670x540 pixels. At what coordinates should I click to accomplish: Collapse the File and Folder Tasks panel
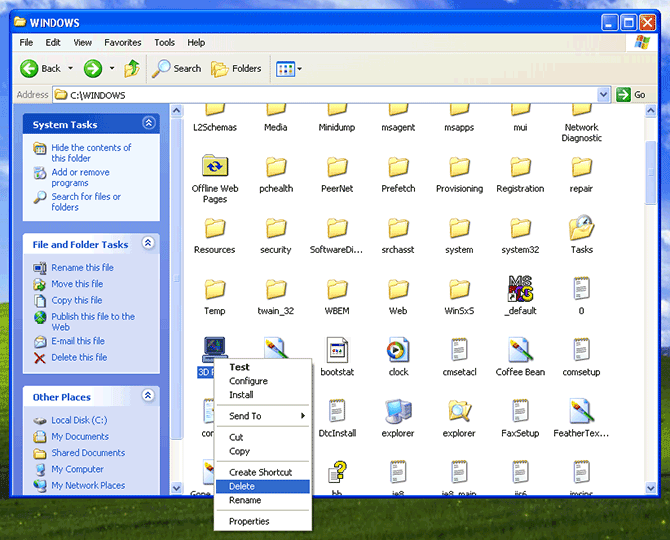pyautogui.click(x=148, y=244)
